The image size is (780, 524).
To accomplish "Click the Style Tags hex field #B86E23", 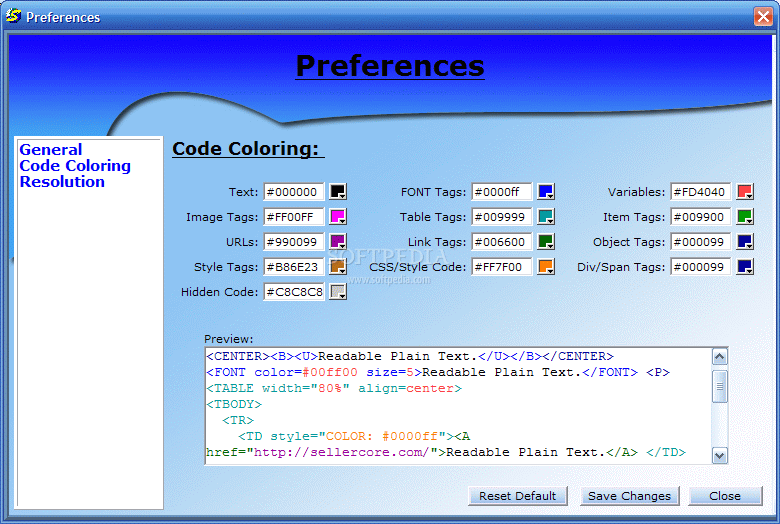I will (x=294, y=267).
